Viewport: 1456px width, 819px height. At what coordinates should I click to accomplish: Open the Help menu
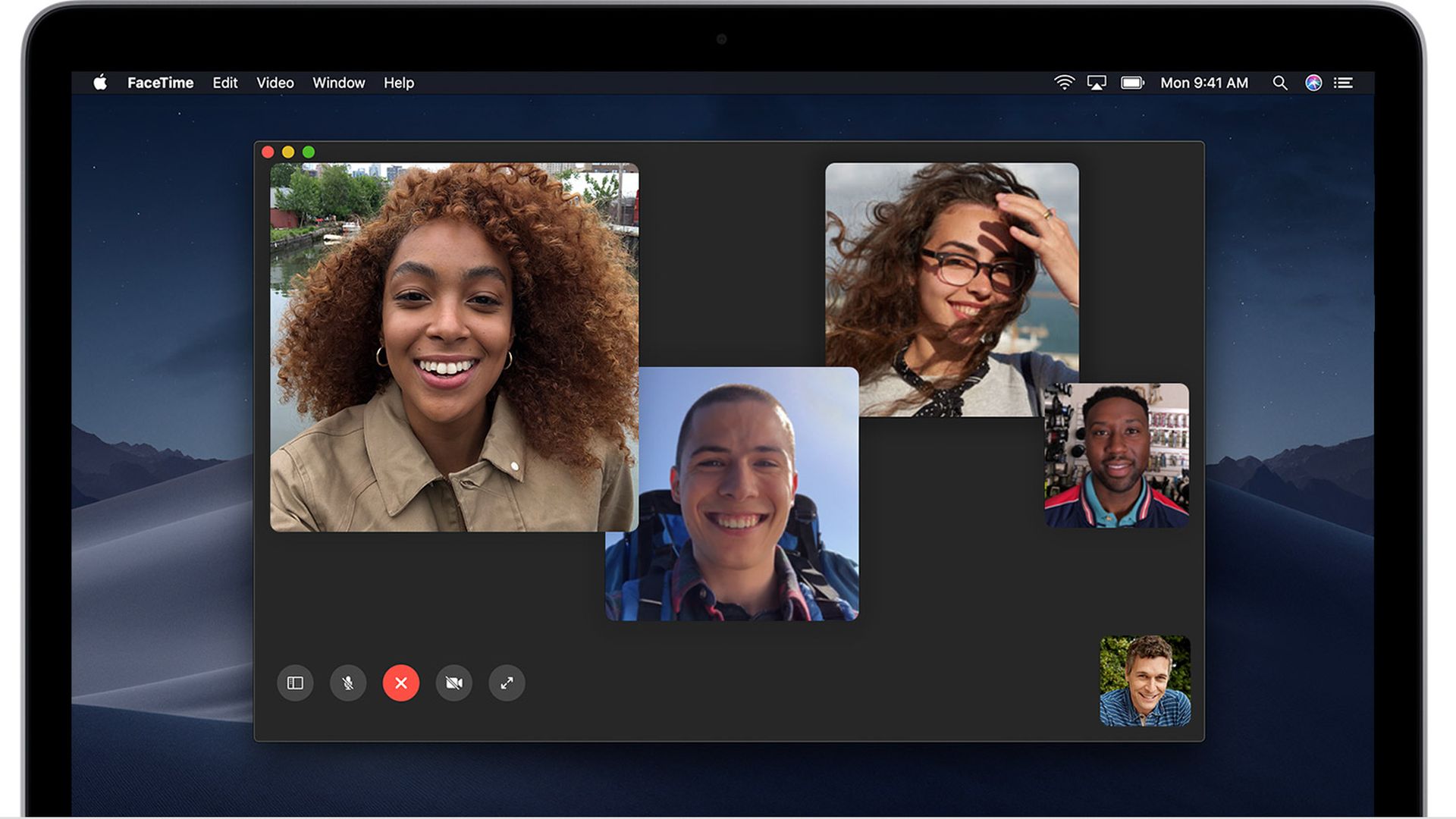(x=398, y=83)
